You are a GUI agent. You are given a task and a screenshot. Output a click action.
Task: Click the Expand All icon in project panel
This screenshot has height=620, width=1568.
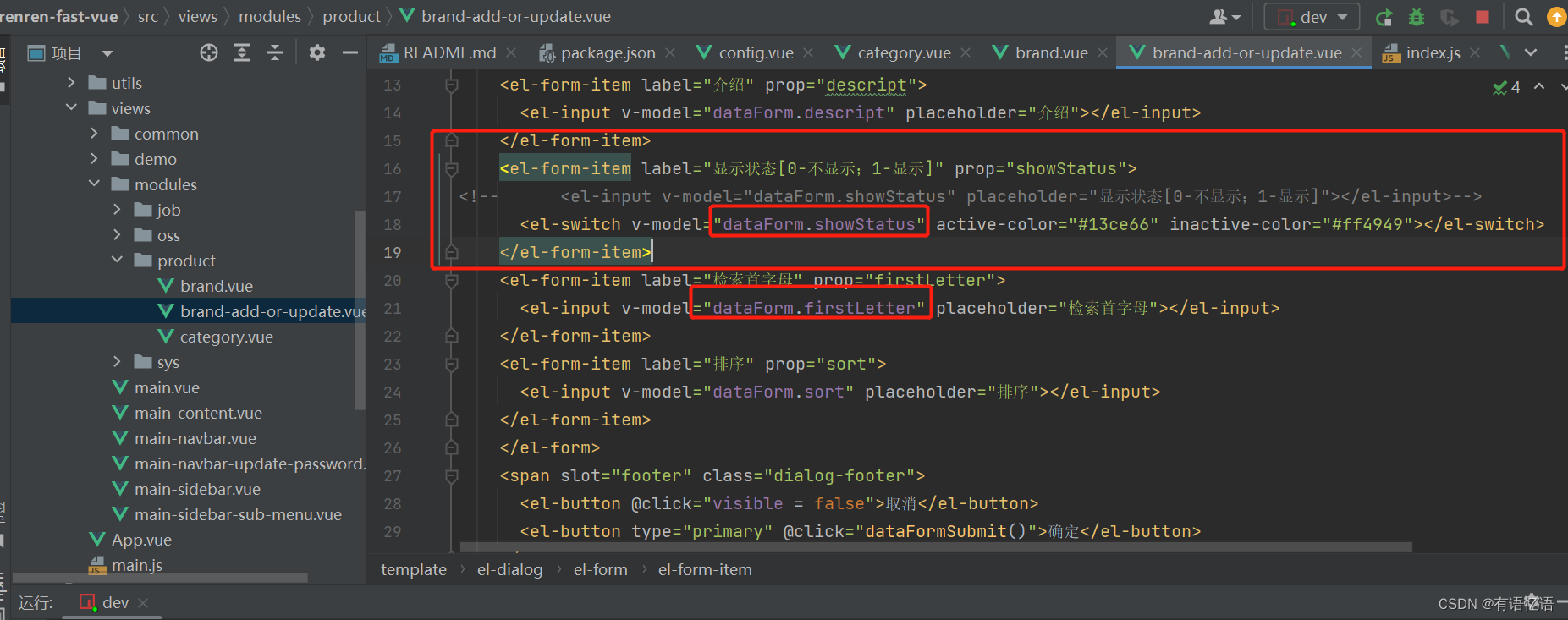[x=242, y=53]
